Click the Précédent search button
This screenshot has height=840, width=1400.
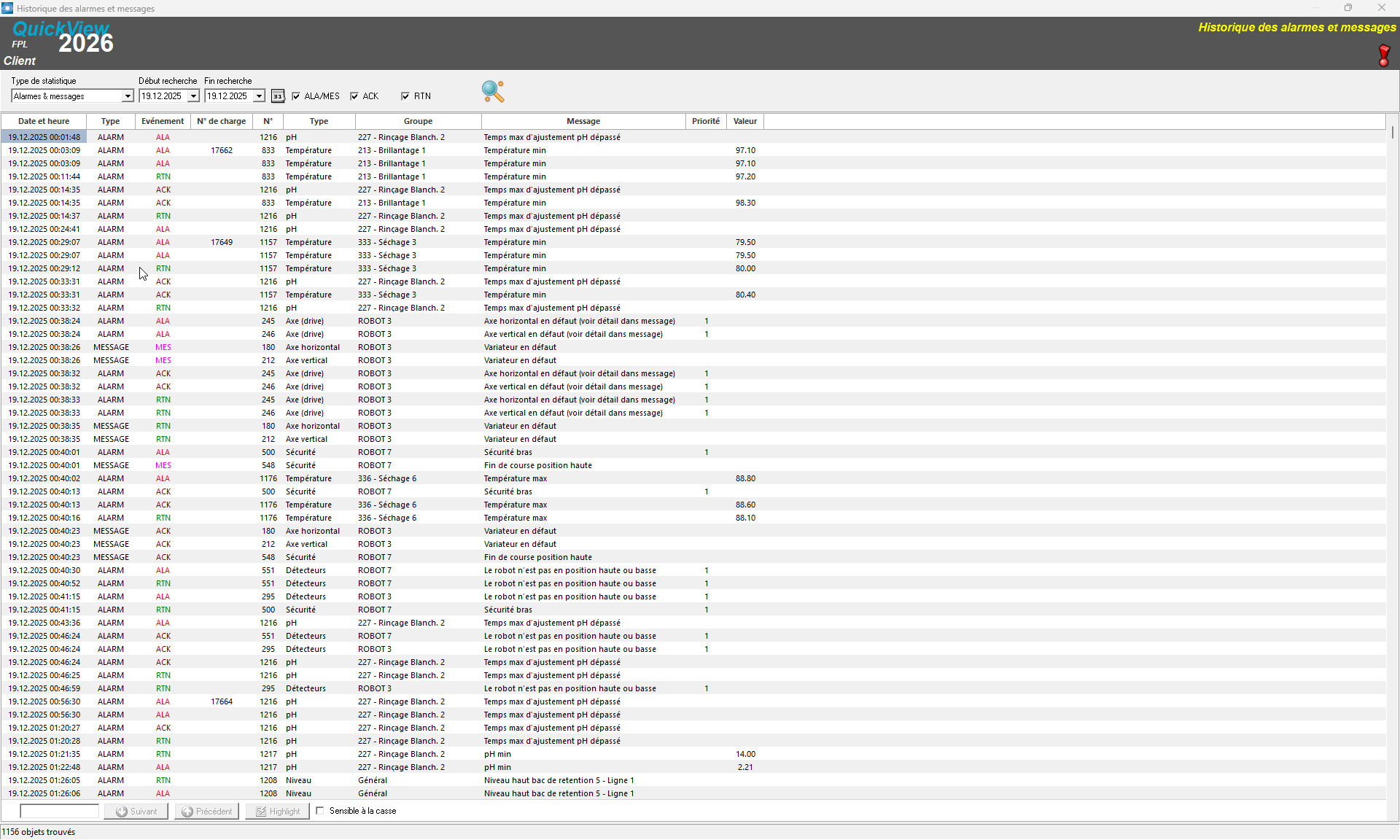point(207,812)
